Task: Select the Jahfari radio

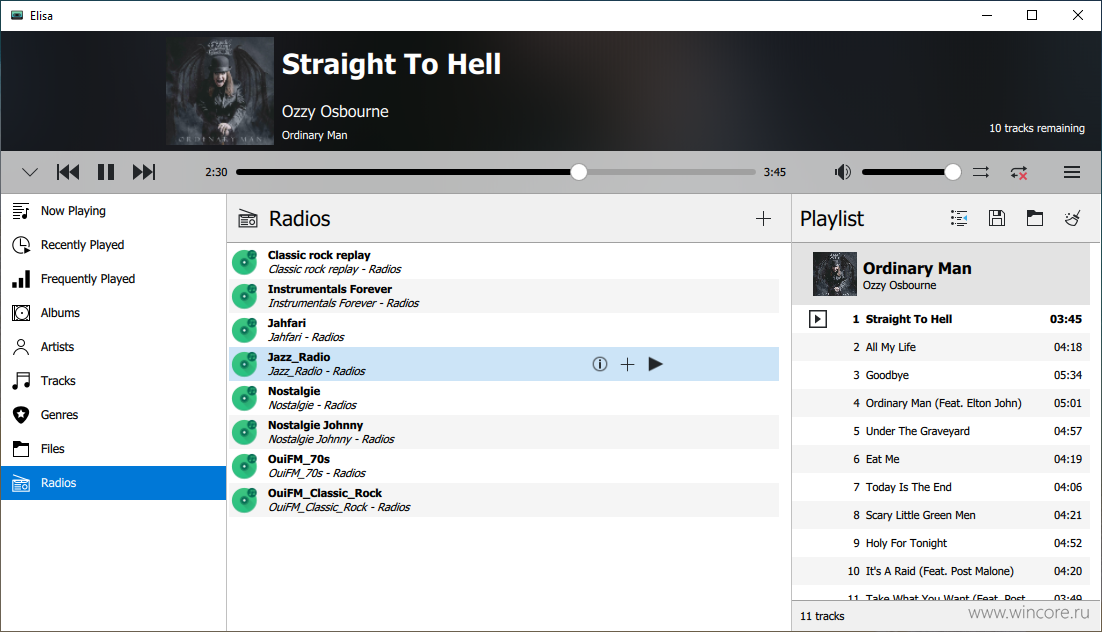Action: click(504, 330)
